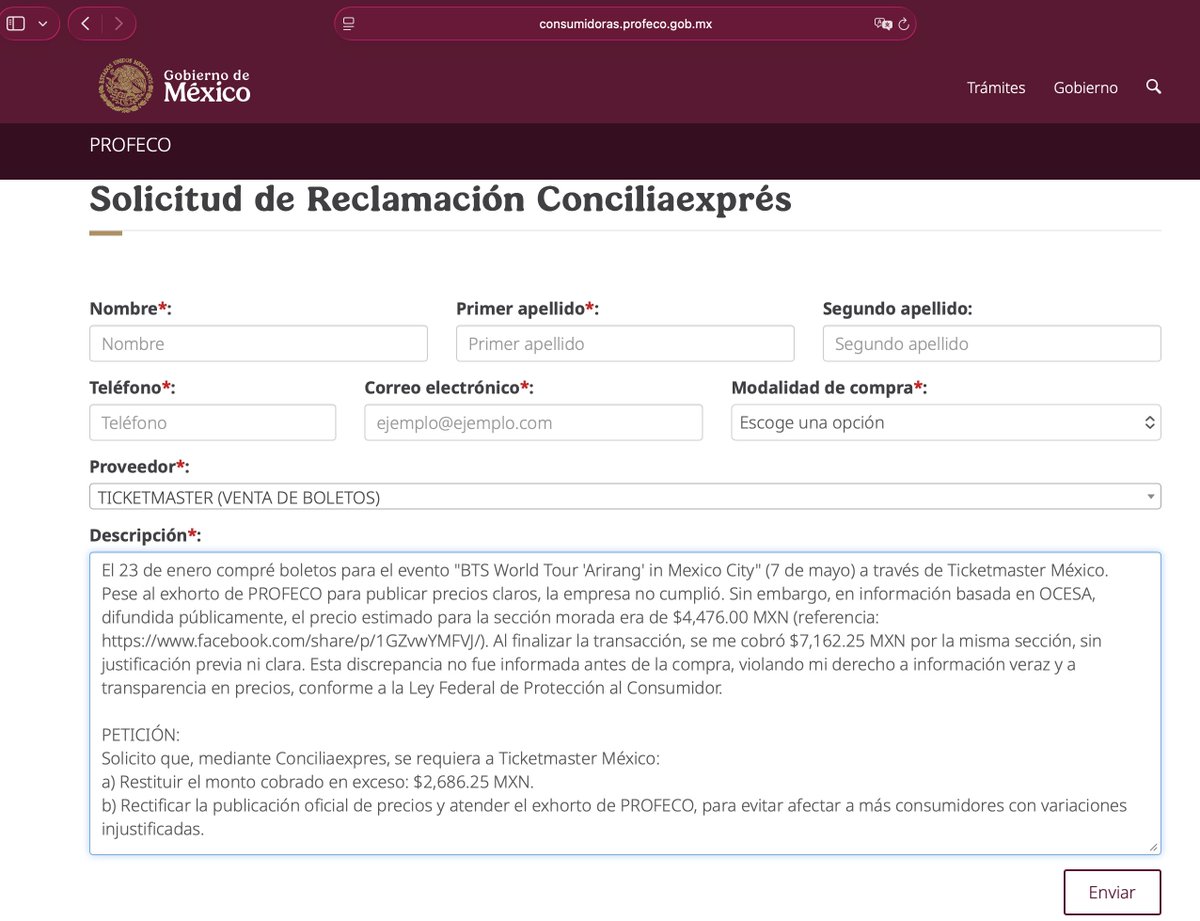Reload the PROFECO page
Image resolution: width=1200 pixels, height=921 pixels.
[x=905, y=22]
